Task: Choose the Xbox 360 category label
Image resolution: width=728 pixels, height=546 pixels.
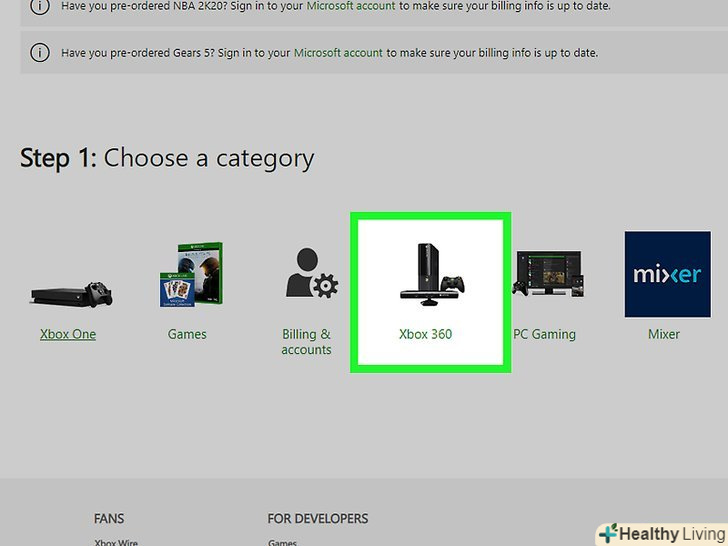Action: coord(425,334)
